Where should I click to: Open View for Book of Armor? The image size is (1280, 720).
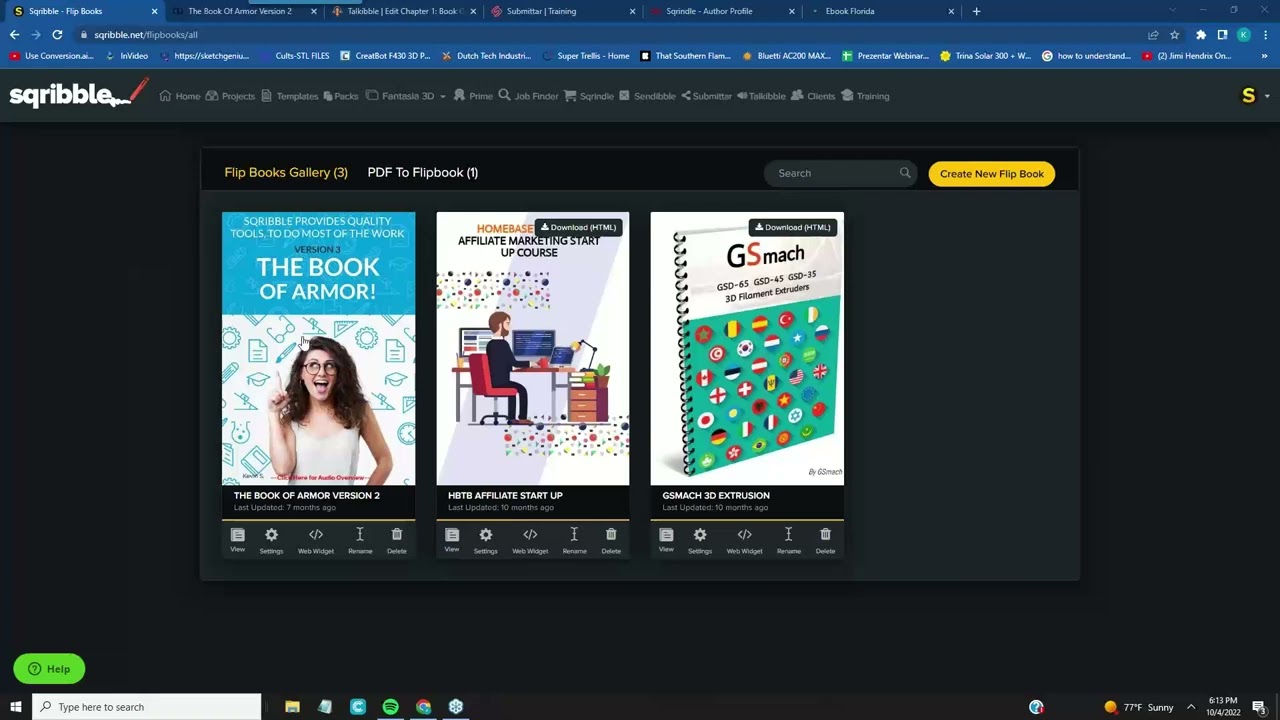[x=237, y=540]
